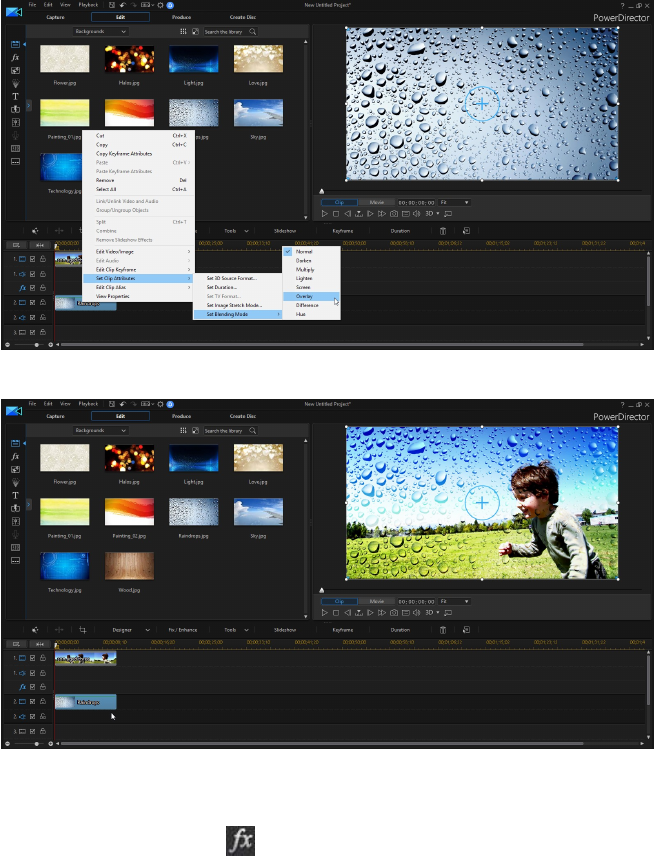
Task: Choose Overlay blending mode in submenu
Action: tap(311, 296)
